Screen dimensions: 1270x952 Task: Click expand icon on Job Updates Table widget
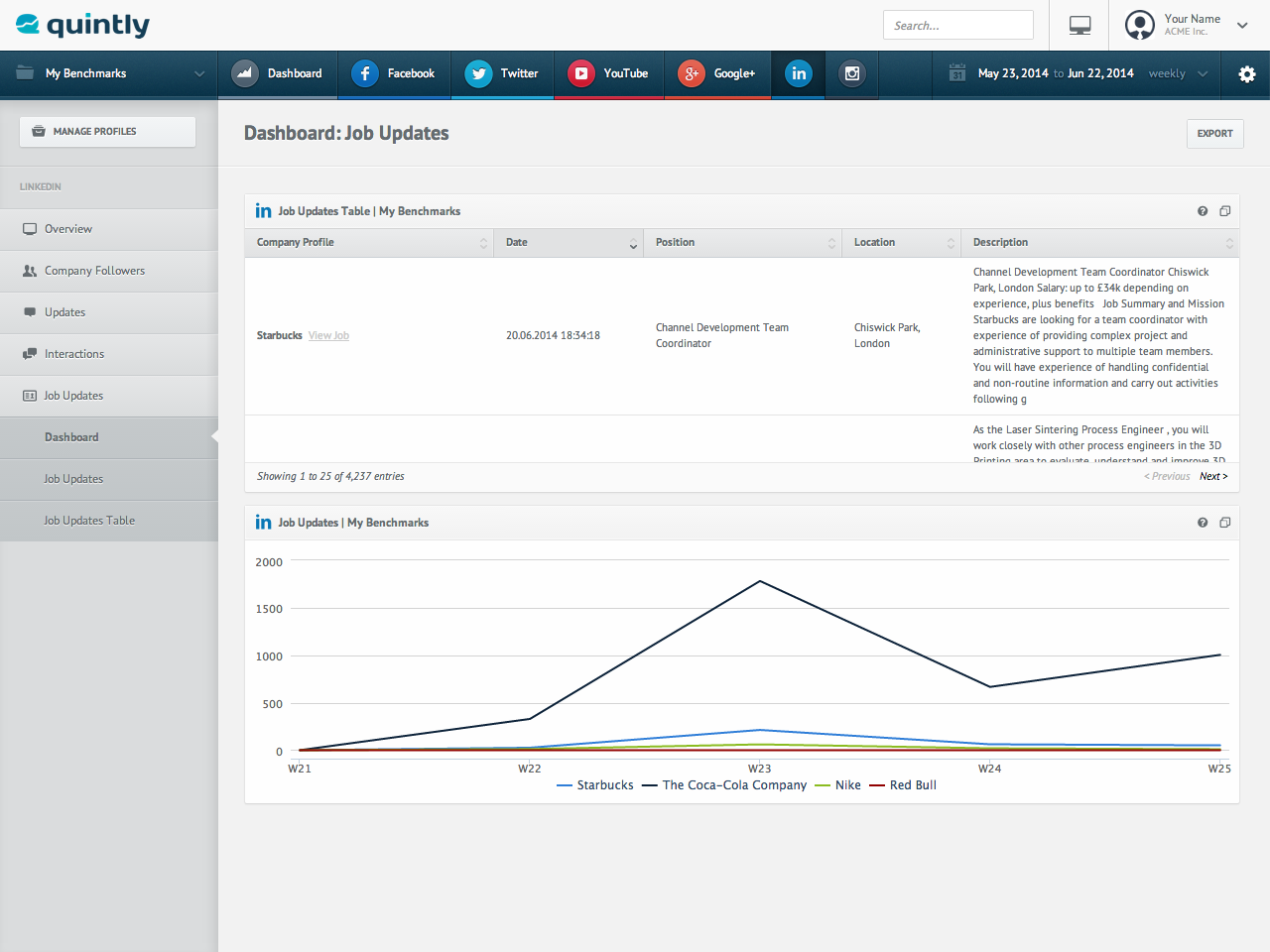[x=1225, y=211]
